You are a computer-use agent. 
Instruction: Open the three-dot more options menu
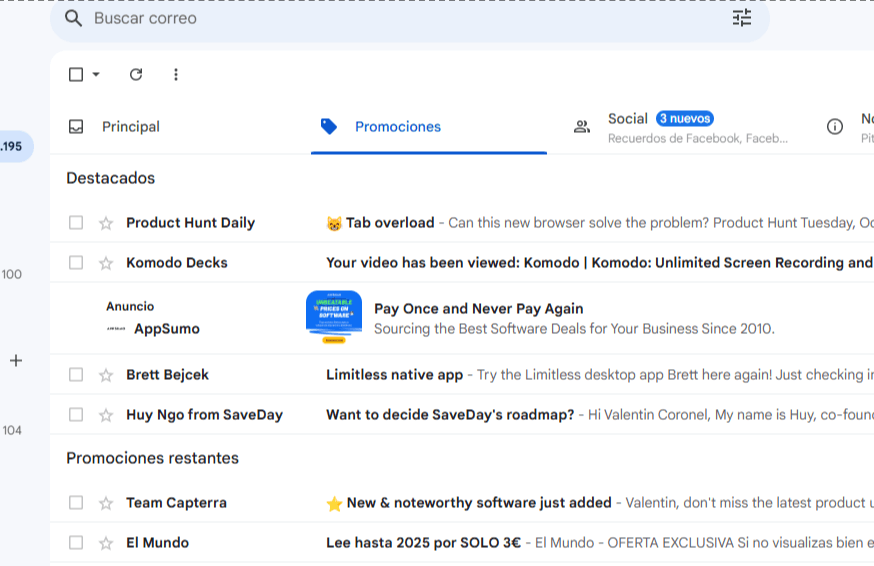pyautogui.click(x=176, y=74)
